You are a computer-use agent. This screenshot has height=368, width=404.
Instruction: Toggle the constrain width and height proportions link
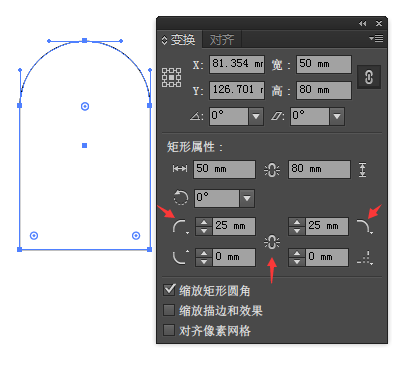(369, 77)
